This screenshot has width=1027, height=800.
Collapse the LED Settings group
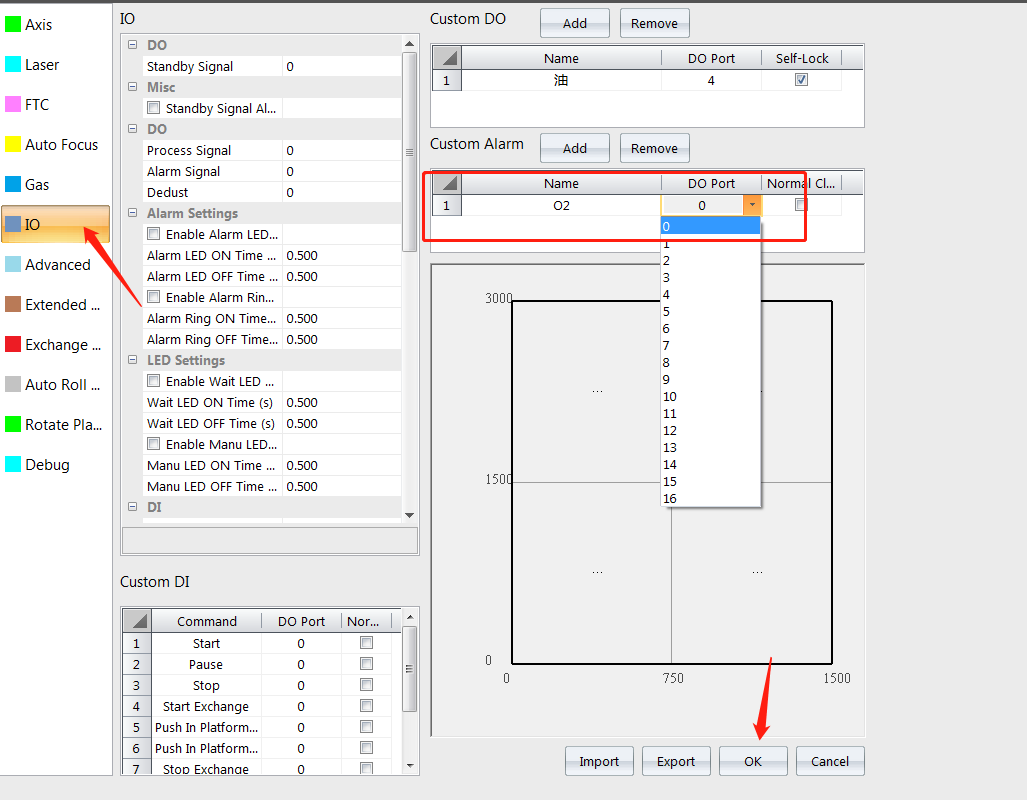[133, 360]
